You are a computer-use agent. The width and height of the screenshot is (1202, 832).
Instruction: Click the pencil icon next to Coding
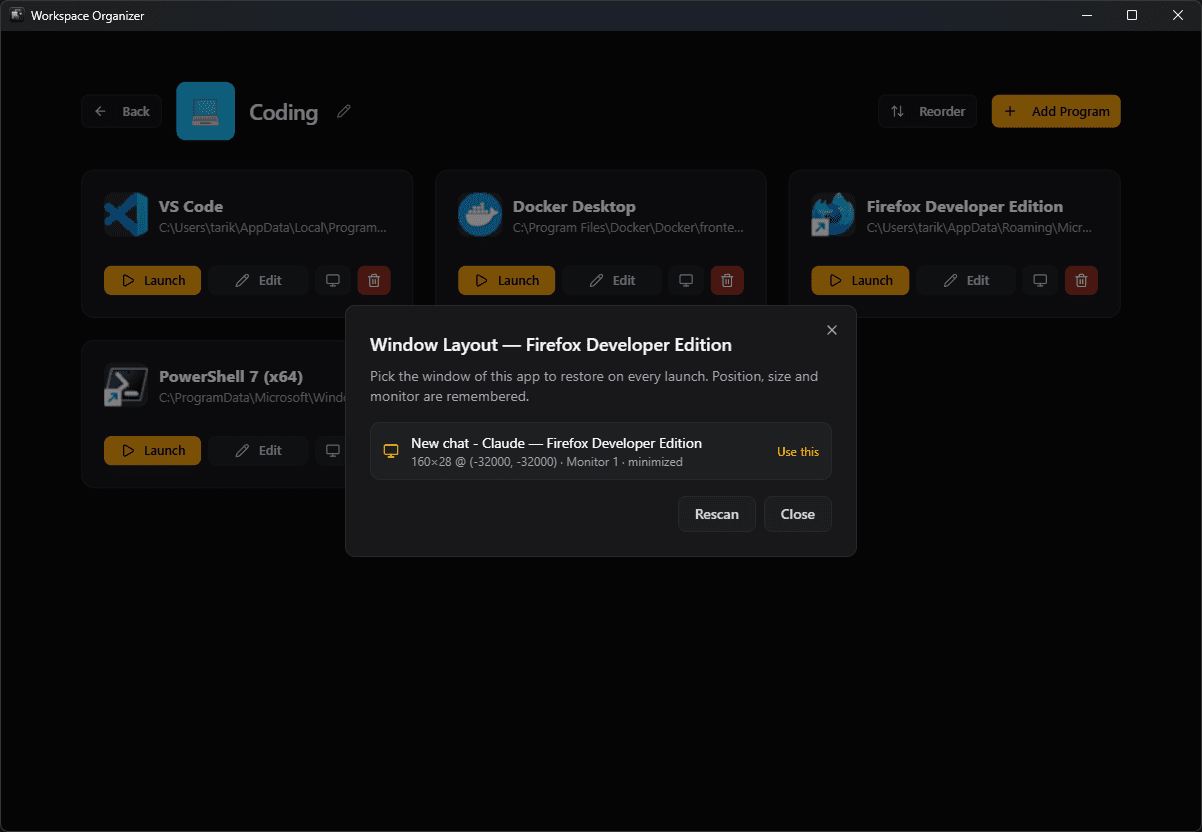click(x=344, y=111)
